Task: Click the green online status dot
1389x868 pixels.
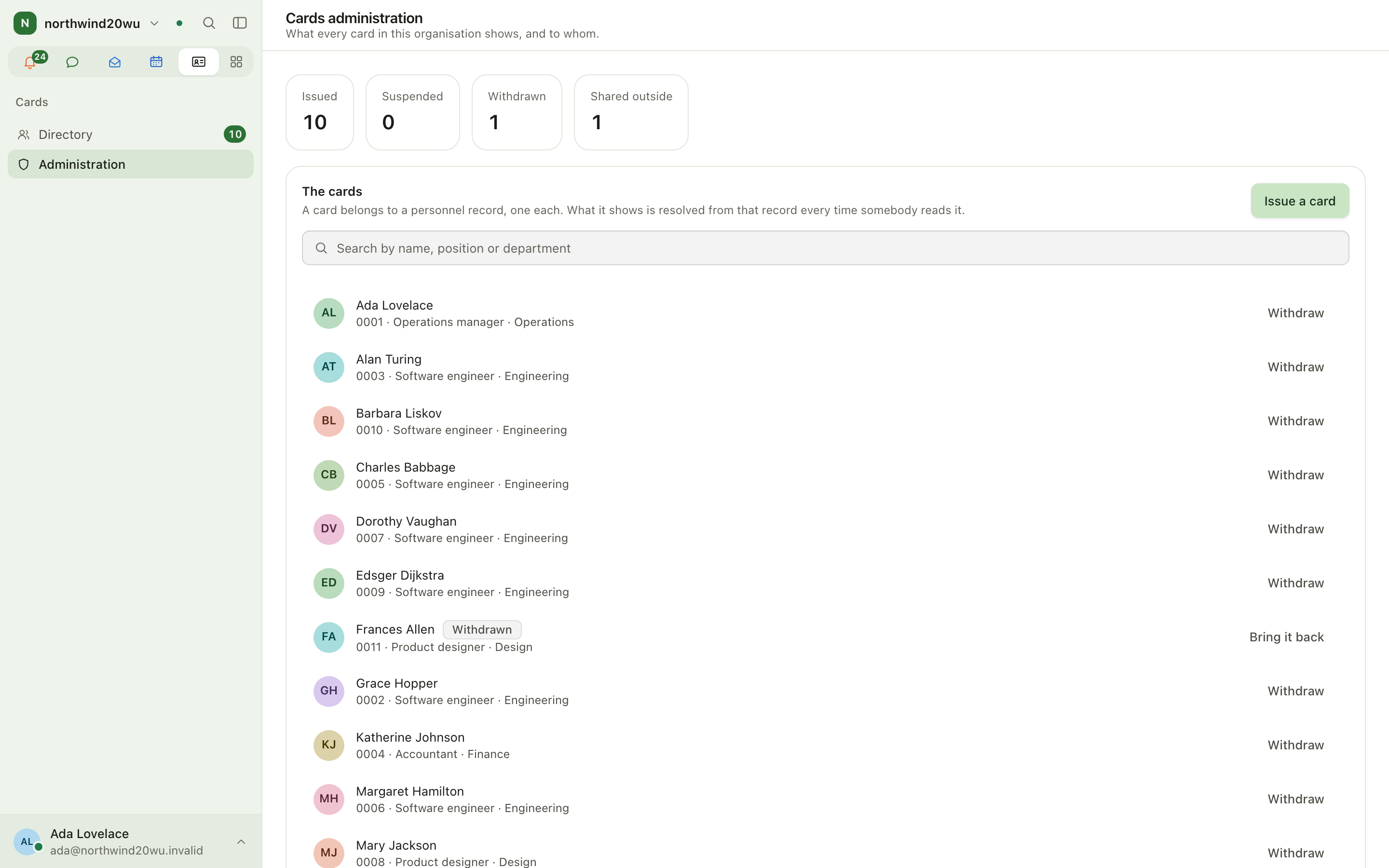Action: [x=179, y=24]
